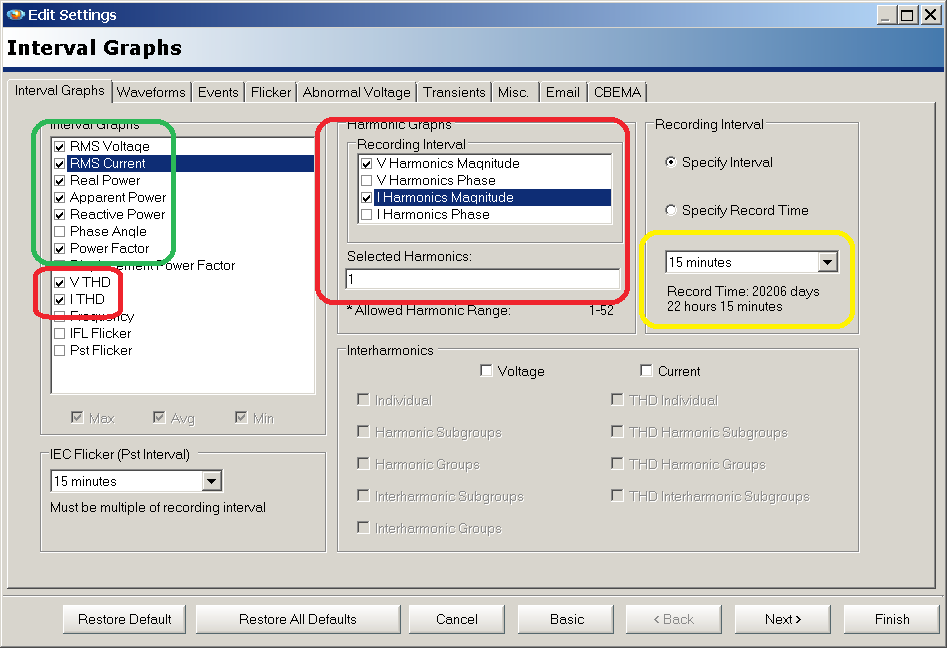Uncheck the RMS Voltage interval graph
The width and height of the screenshot is (947, 648).
[x=58, y=146]
